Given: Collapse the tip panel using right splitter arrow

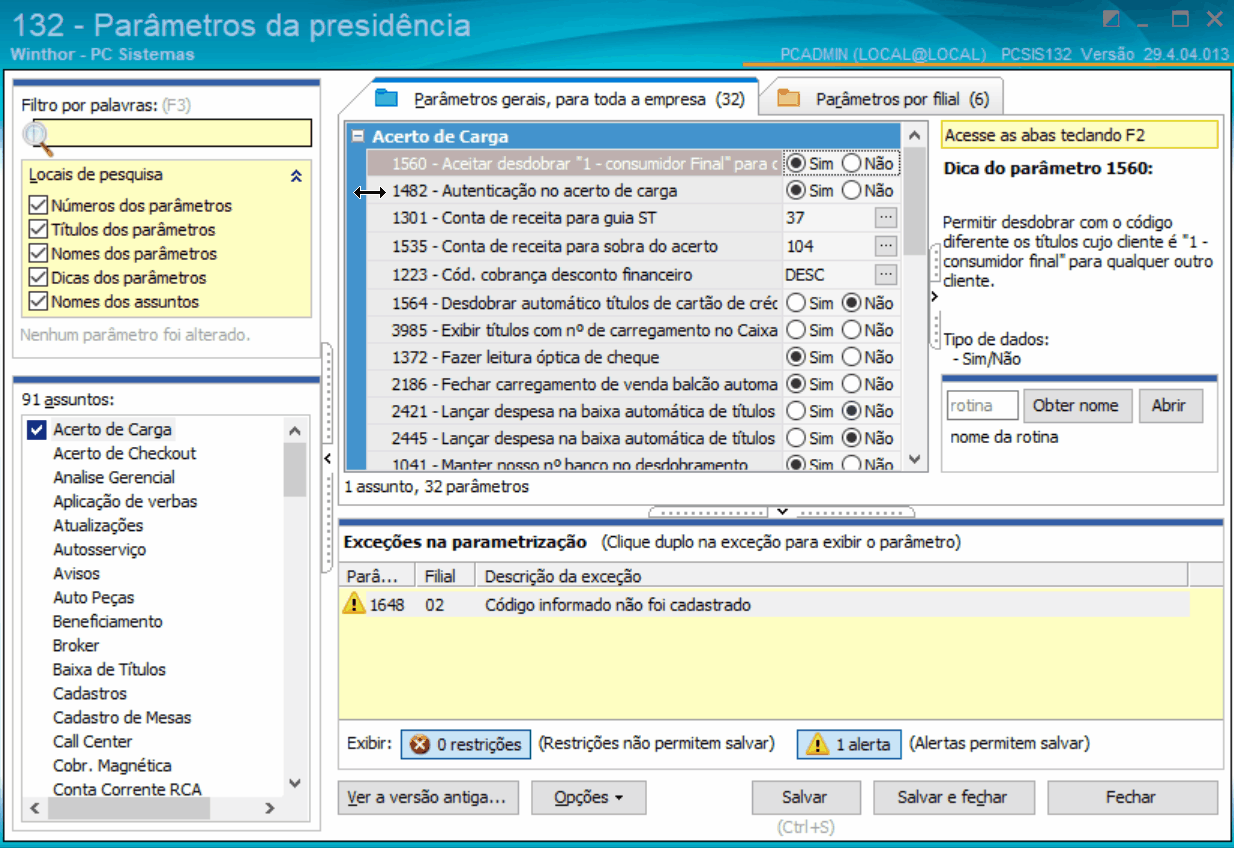Looking at the screenshot, I should pyautogui.click(x=934, y=297).
